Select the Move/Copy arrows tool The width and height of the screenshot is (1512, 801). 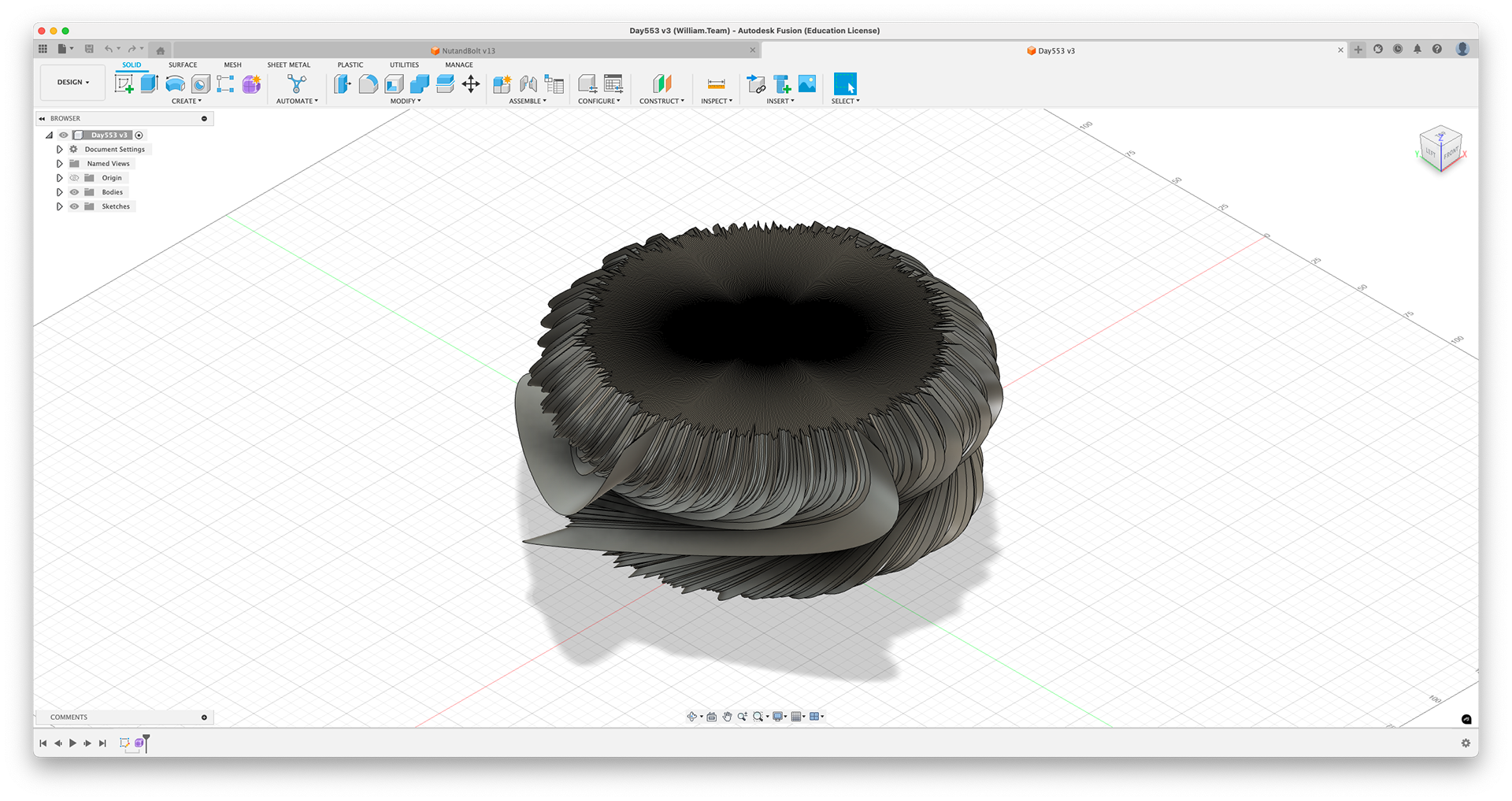click(x=471, y=84)
